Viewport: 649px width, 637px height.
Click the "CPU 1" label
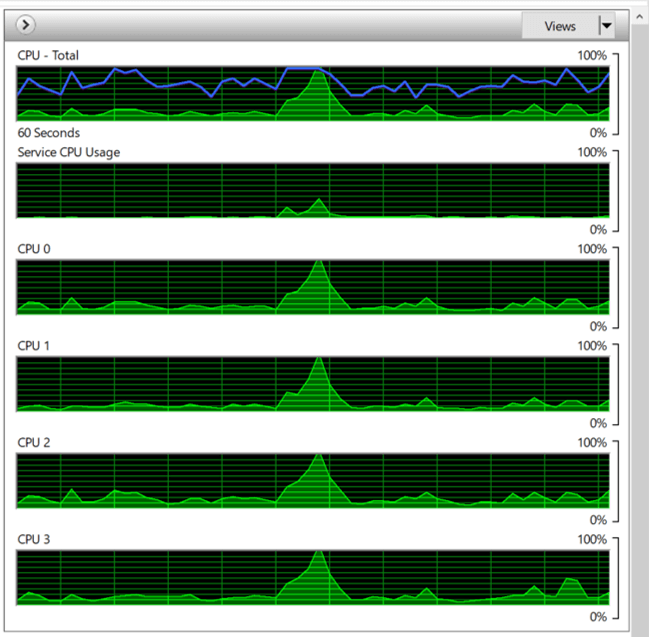(32, 346)
